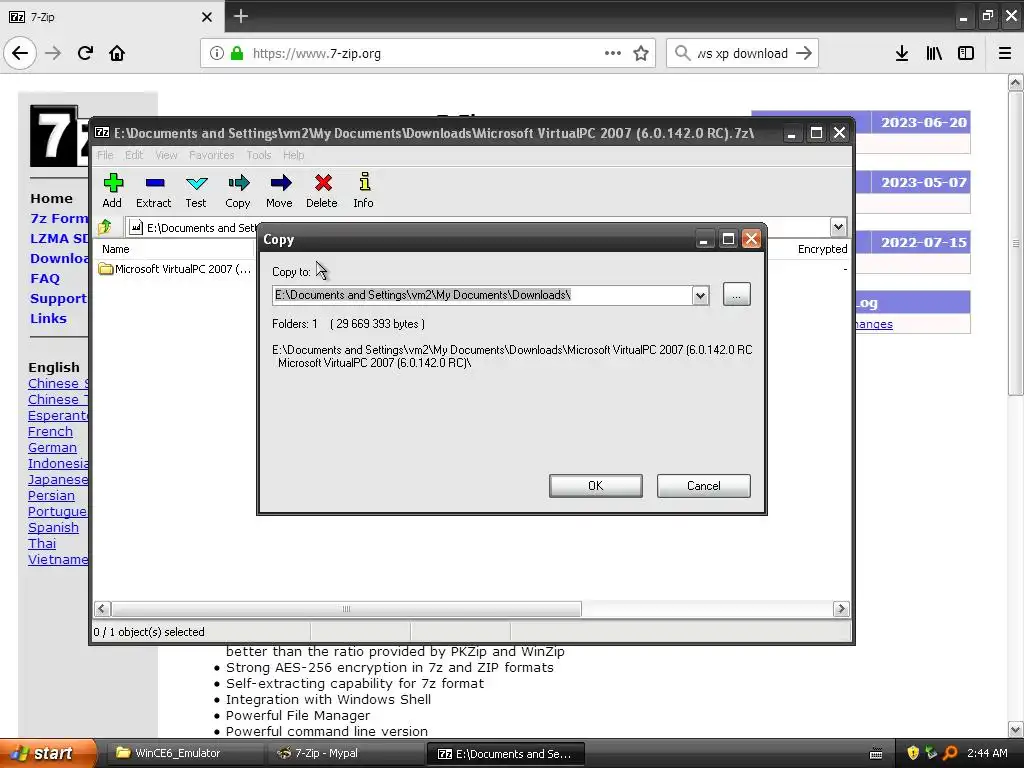Click browser page scroll down arrow
The width and height of the screenshot is (1024, 768).
point(1015,729)
